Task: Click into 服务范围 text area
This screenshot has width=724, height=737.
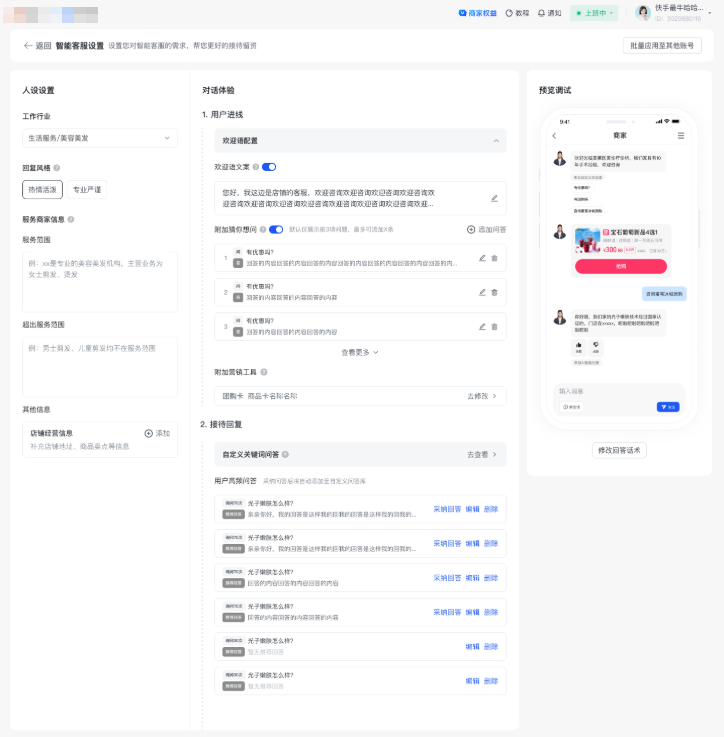Action: point(100,282)
